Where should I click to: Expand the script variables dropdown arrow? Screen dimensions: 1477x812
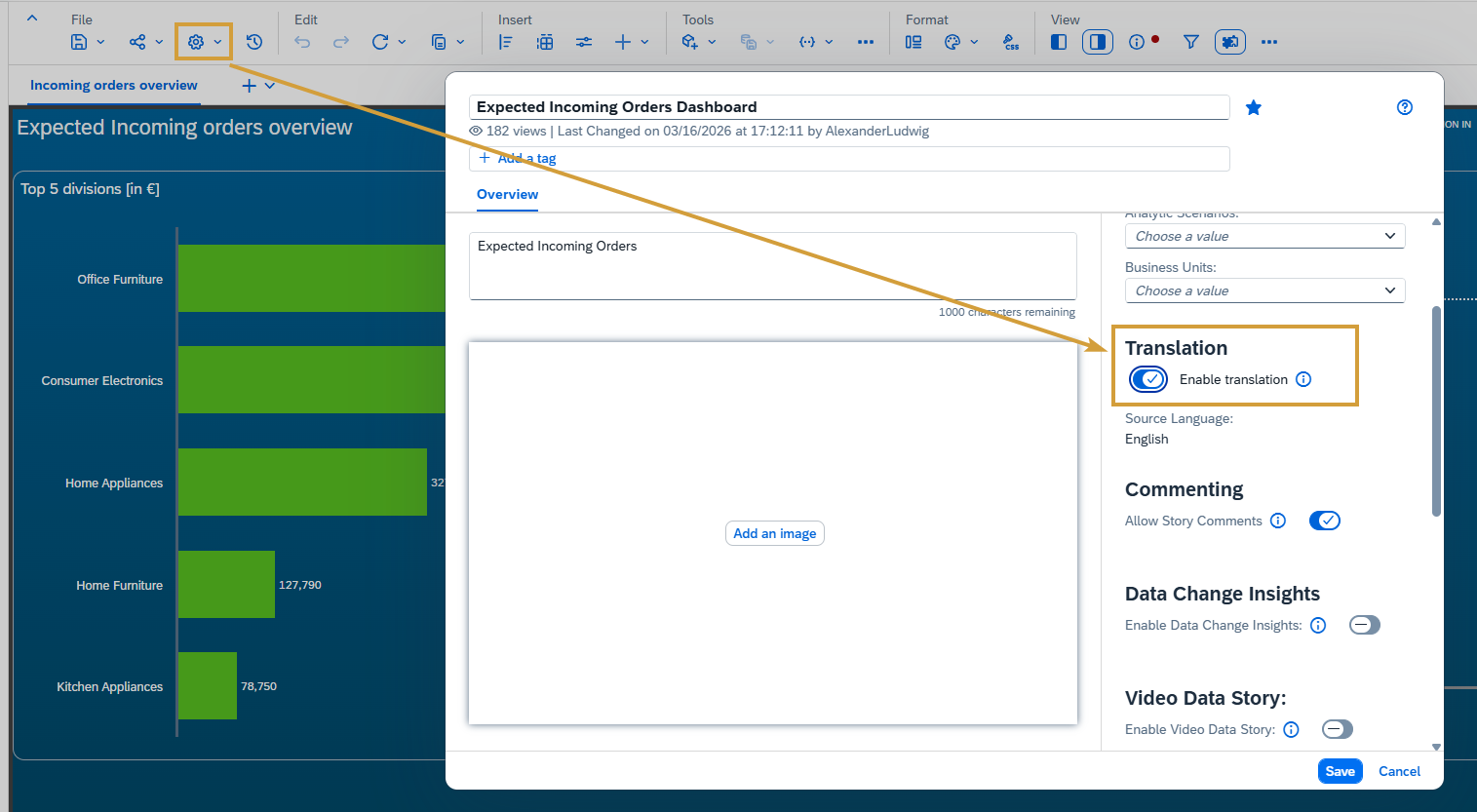(x=829, y=42)
